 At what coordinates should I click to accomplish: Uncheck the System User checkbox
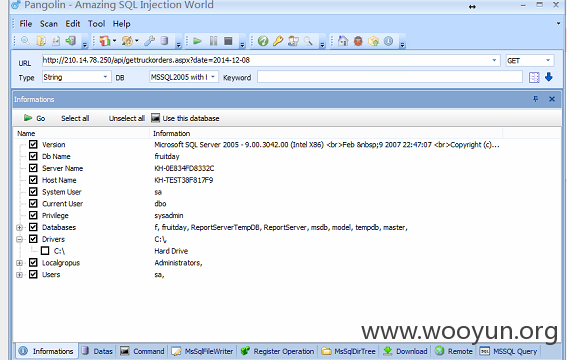(x=33, y=192)
